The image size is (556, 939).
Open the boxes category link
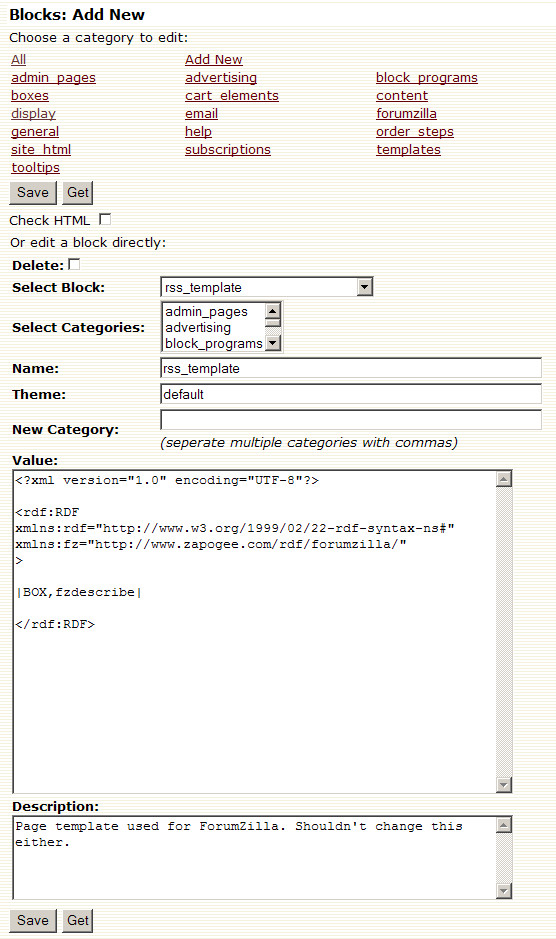(x=30, y=96)
